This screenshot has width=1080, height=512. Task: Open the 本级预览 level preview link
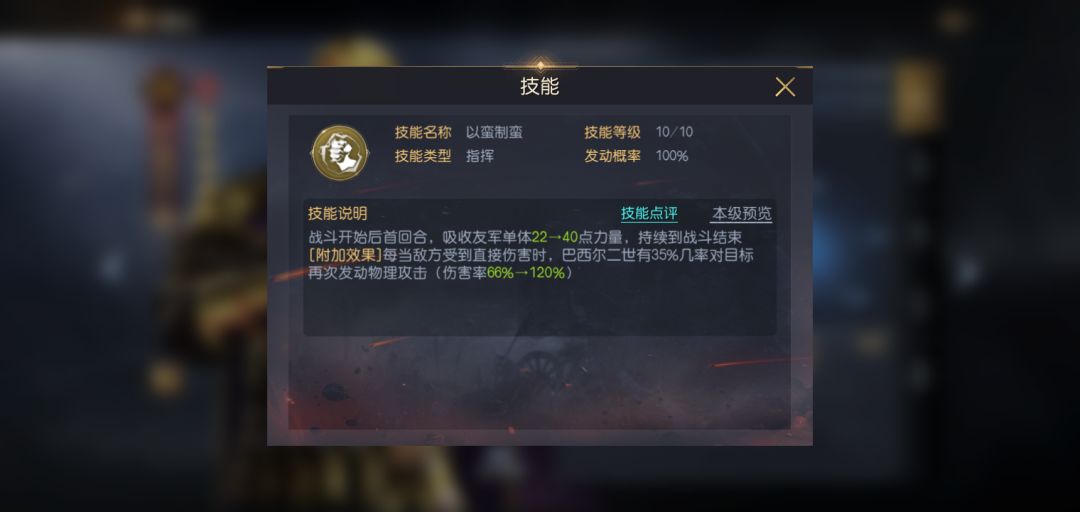point(741,213)
